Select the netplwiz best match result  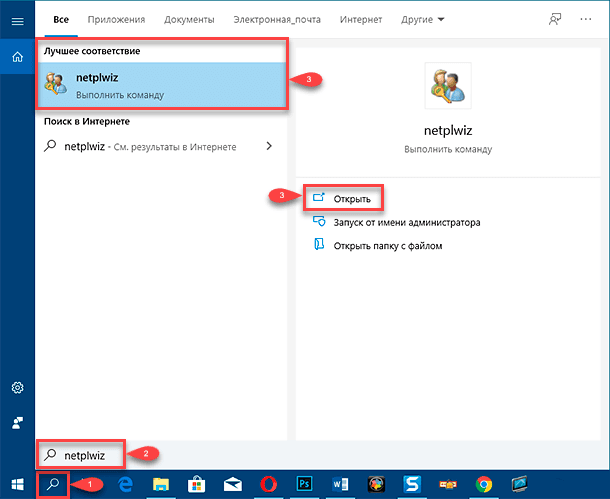coord(162,85)
